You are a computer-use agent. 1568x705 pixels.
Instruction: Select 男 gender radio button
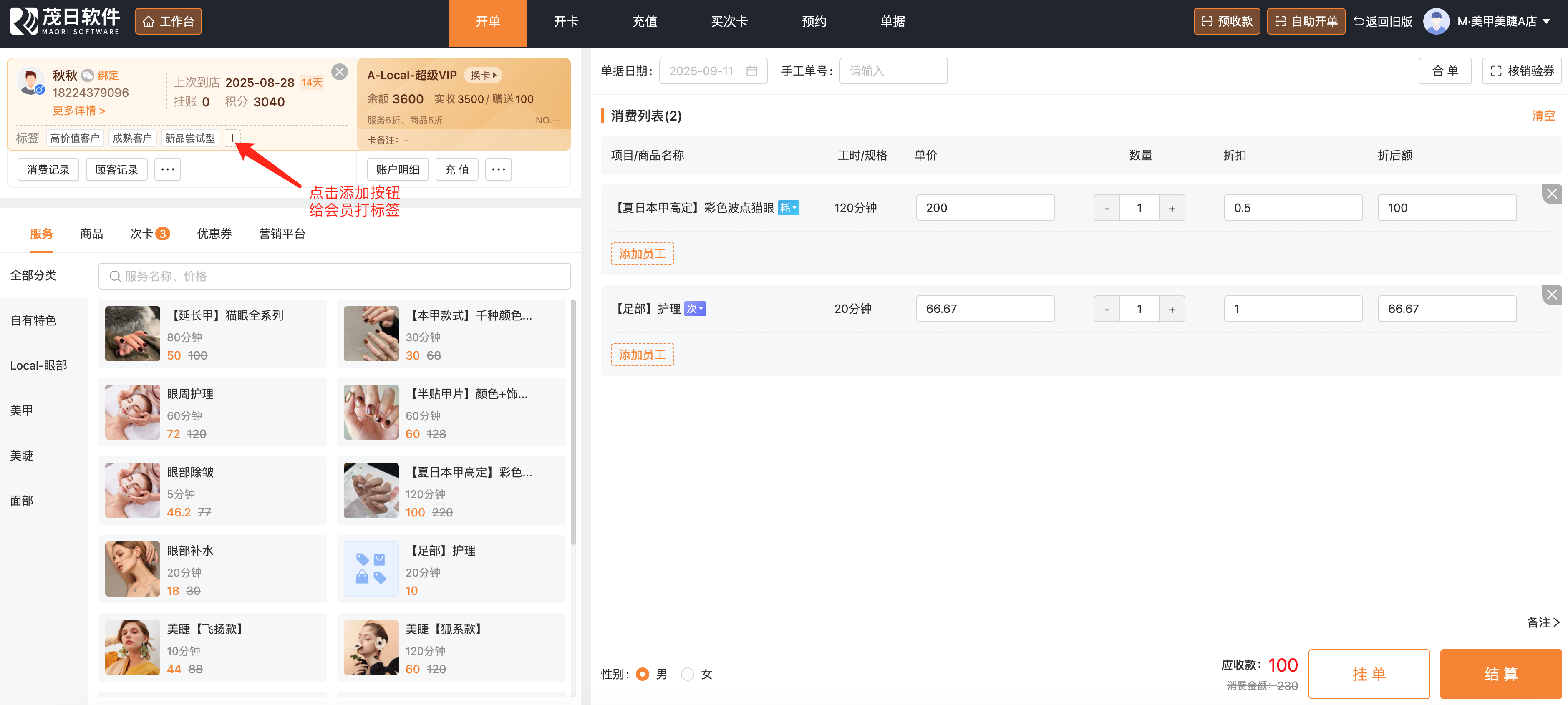pos(642,674)
